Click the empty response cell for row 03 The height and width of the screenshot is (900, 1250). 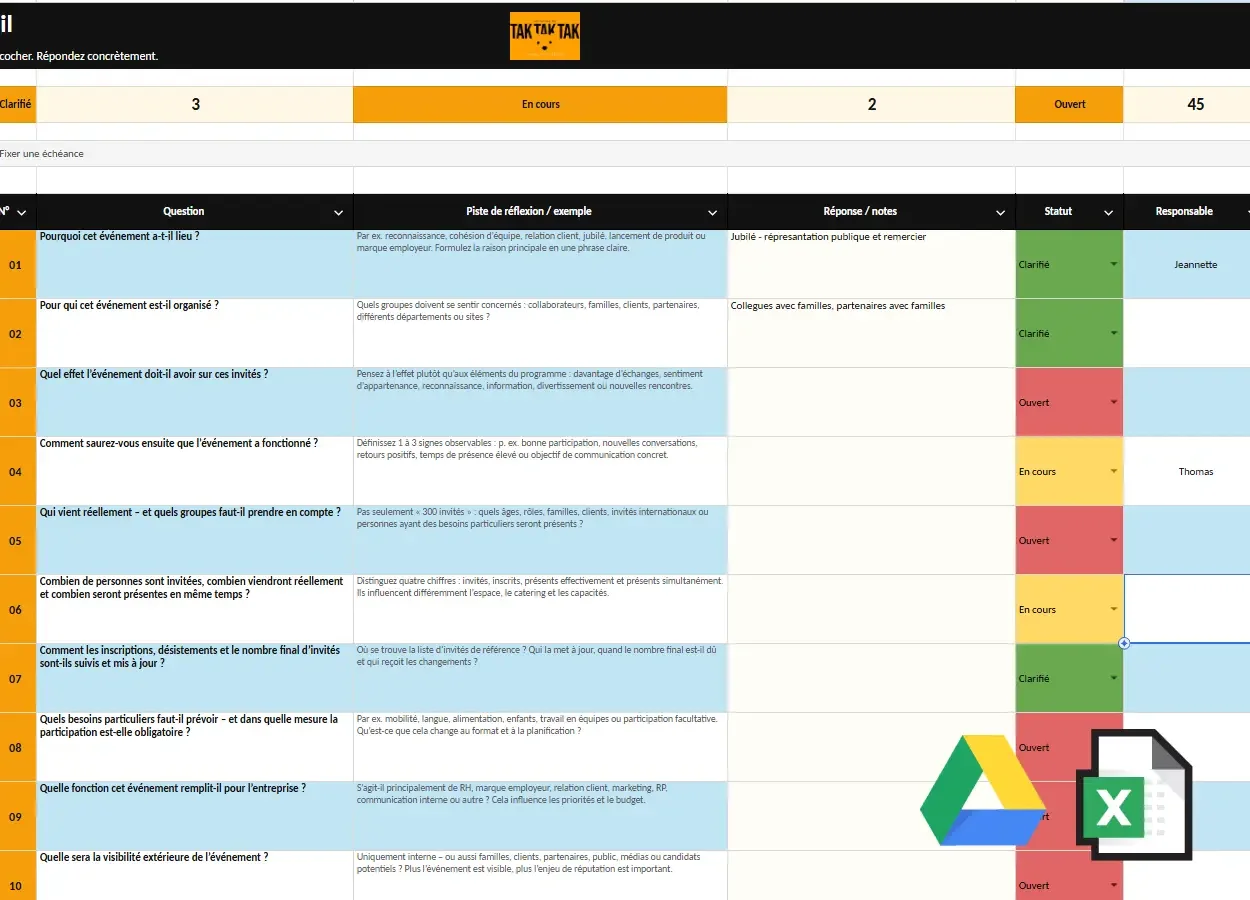(871, 402)
